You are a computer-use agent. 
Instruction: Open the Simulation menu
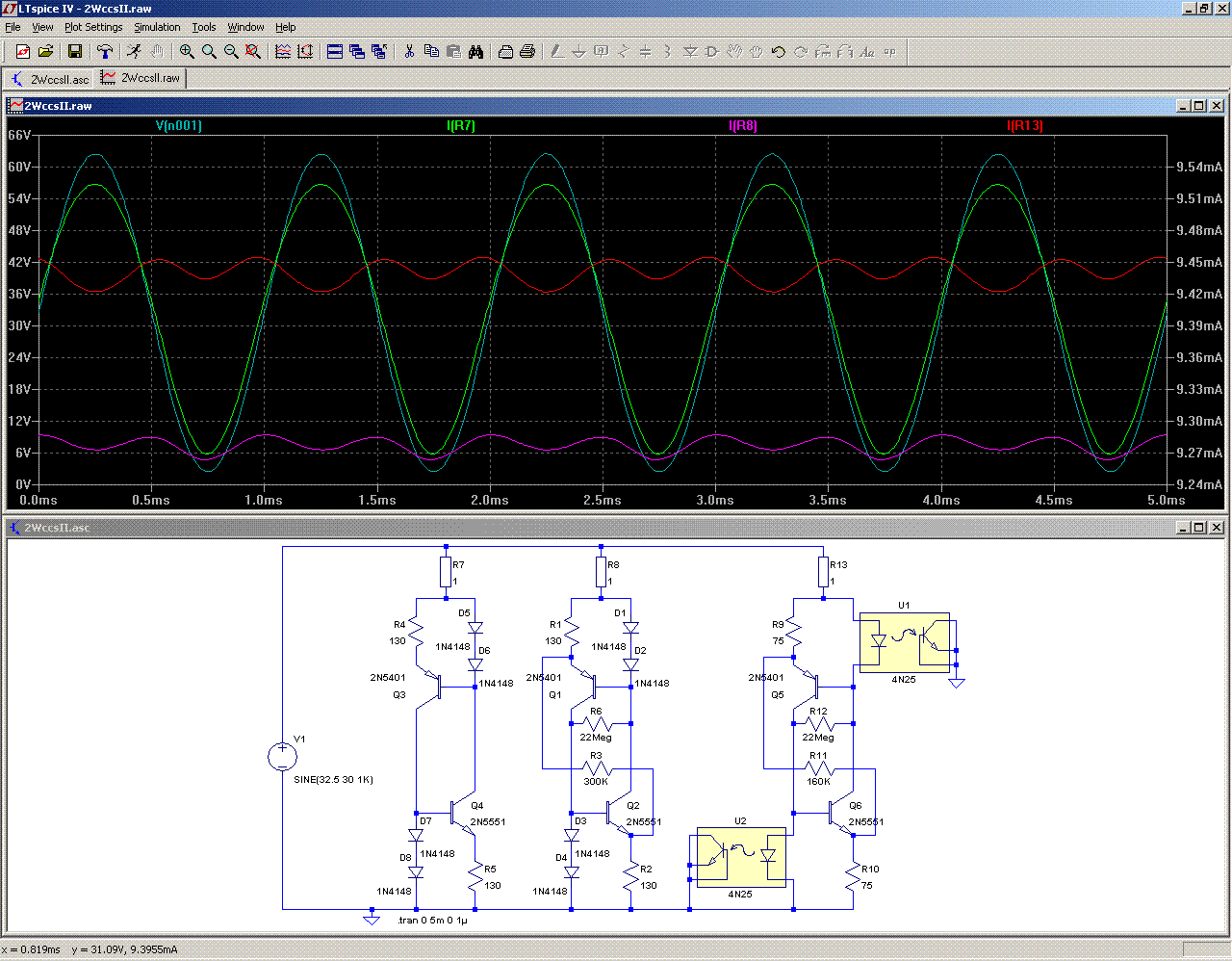157,27
